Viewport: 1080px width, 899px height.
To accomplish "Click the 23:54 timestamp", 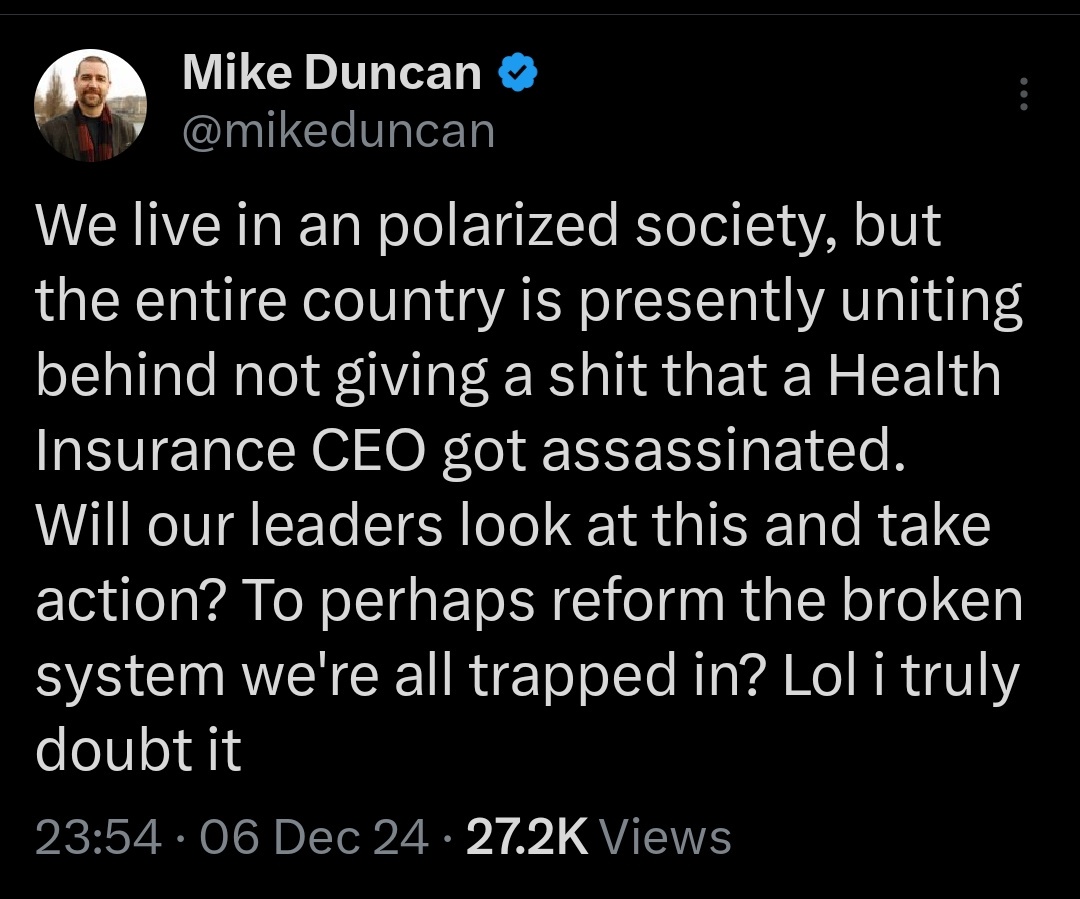I will (98, 837).
